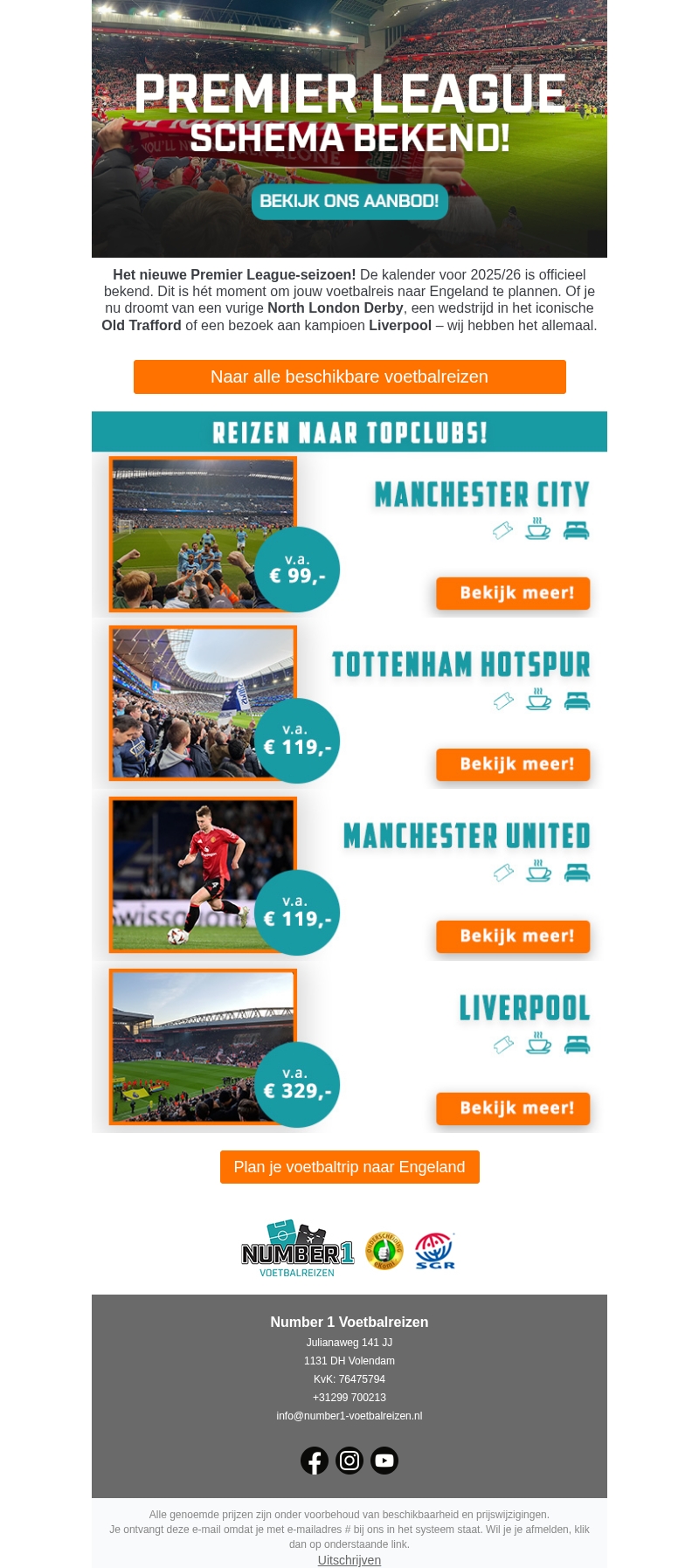The image size is (699, 1568).
Task: Click the bed icon under Manchester City
Action: 576,530
